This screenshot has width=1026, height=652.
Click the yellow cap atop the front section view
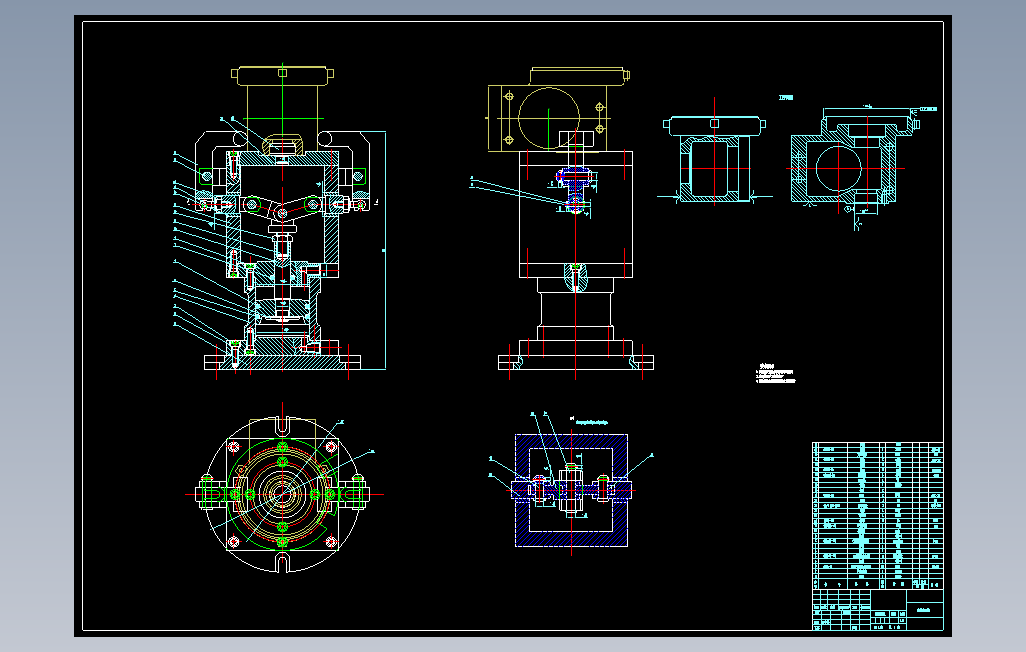pyautogui.click(x=283, y=75)
